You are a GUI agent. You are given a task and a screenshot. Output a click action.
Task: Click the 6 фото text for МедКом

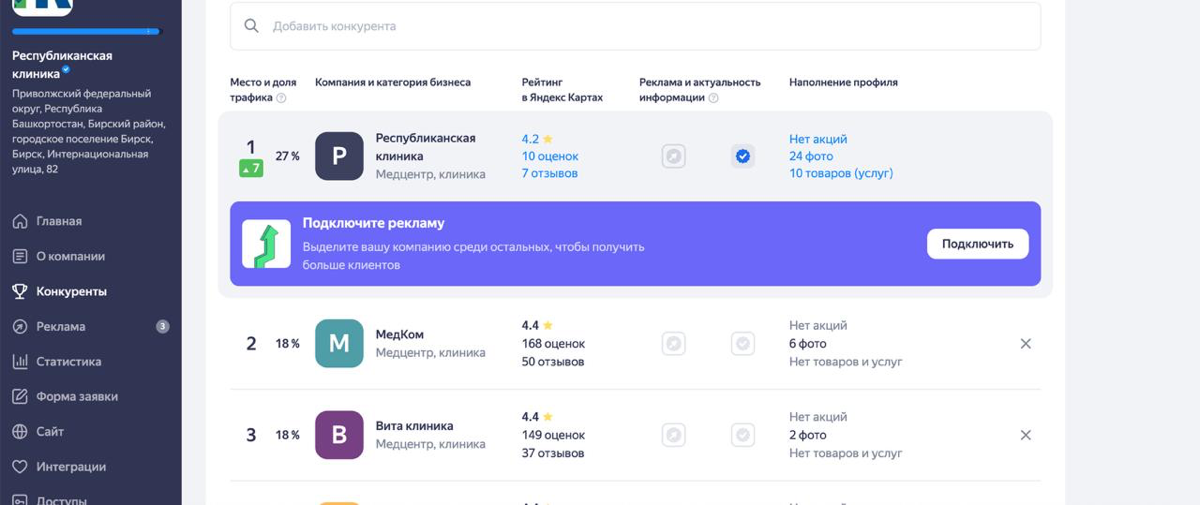point(808,343)
